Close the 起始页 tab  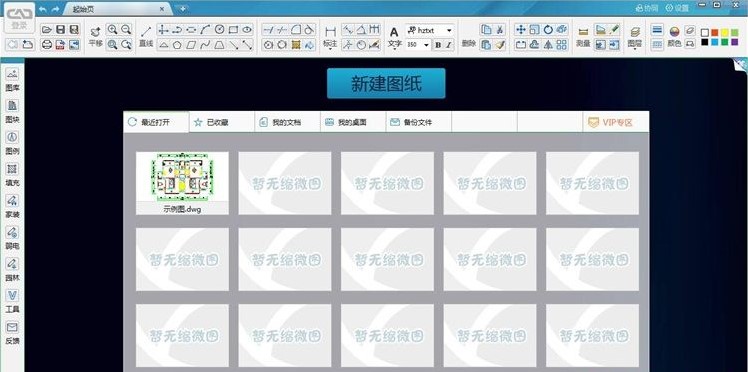pos(162,9)
